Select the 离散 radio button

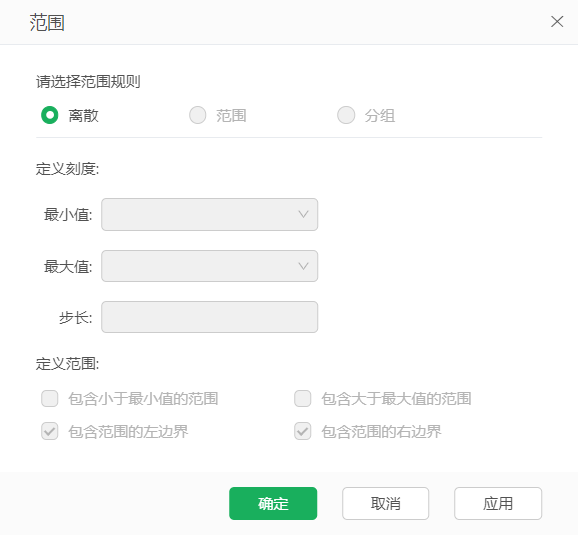click(50, 115)
